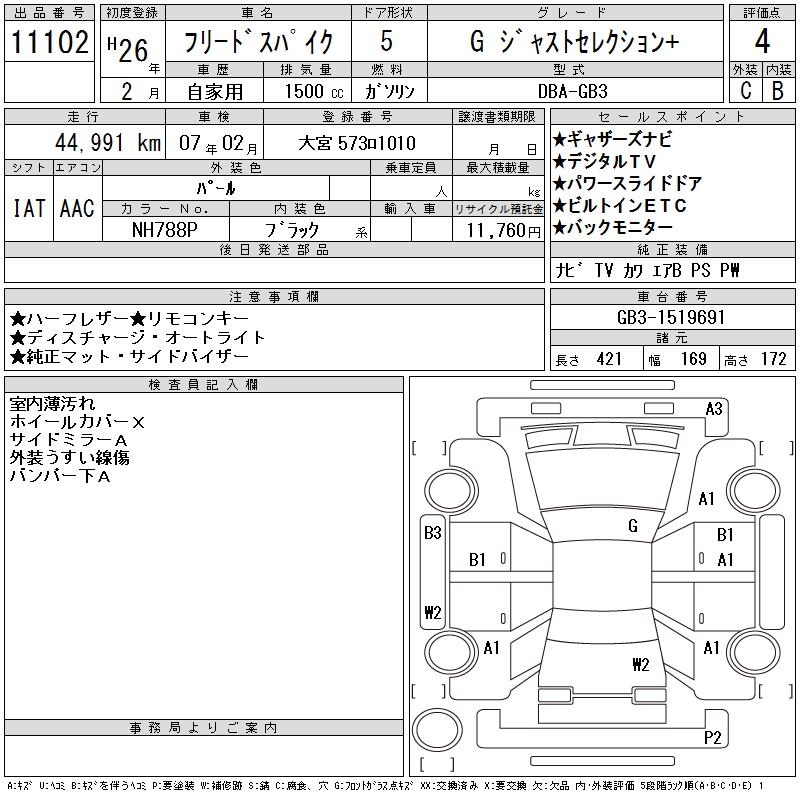Select the G mark on the windshield
This screenshot has height=800, width=800.
(633, 526)
